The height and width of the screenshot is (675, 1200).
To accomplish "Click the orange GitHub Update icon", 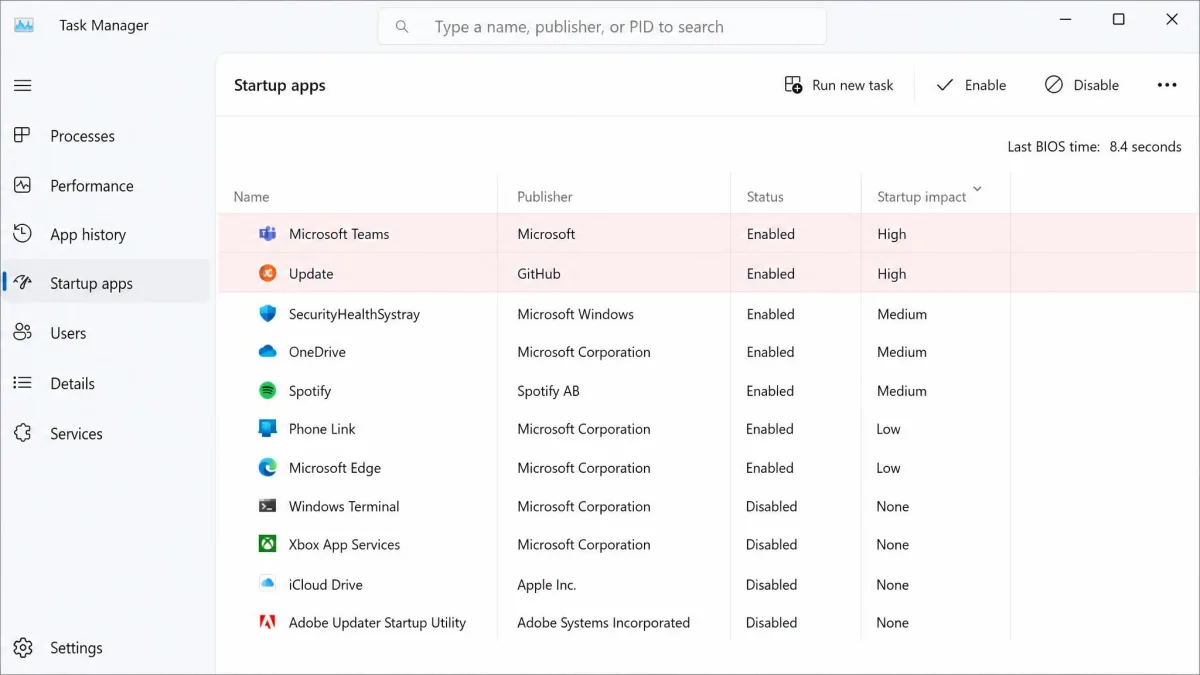I will pos(267,273).
